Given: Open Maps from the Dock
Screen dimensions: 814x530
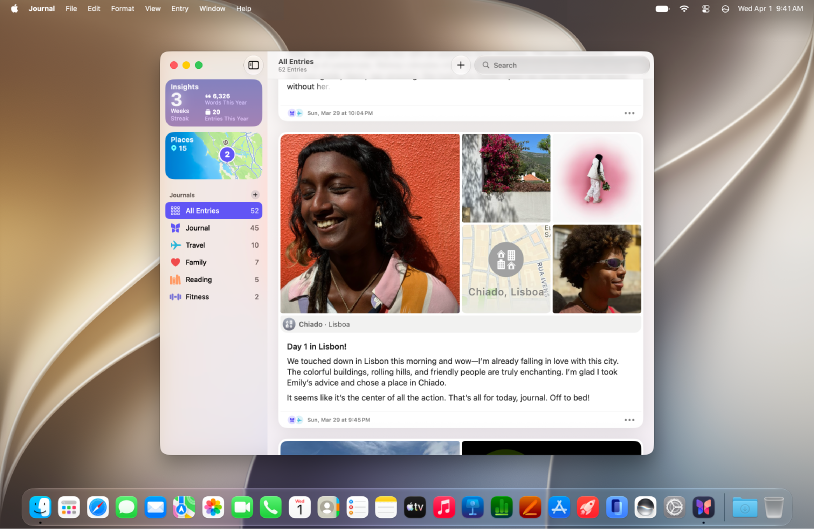Looking at the screenshot, I should [184, 507].
